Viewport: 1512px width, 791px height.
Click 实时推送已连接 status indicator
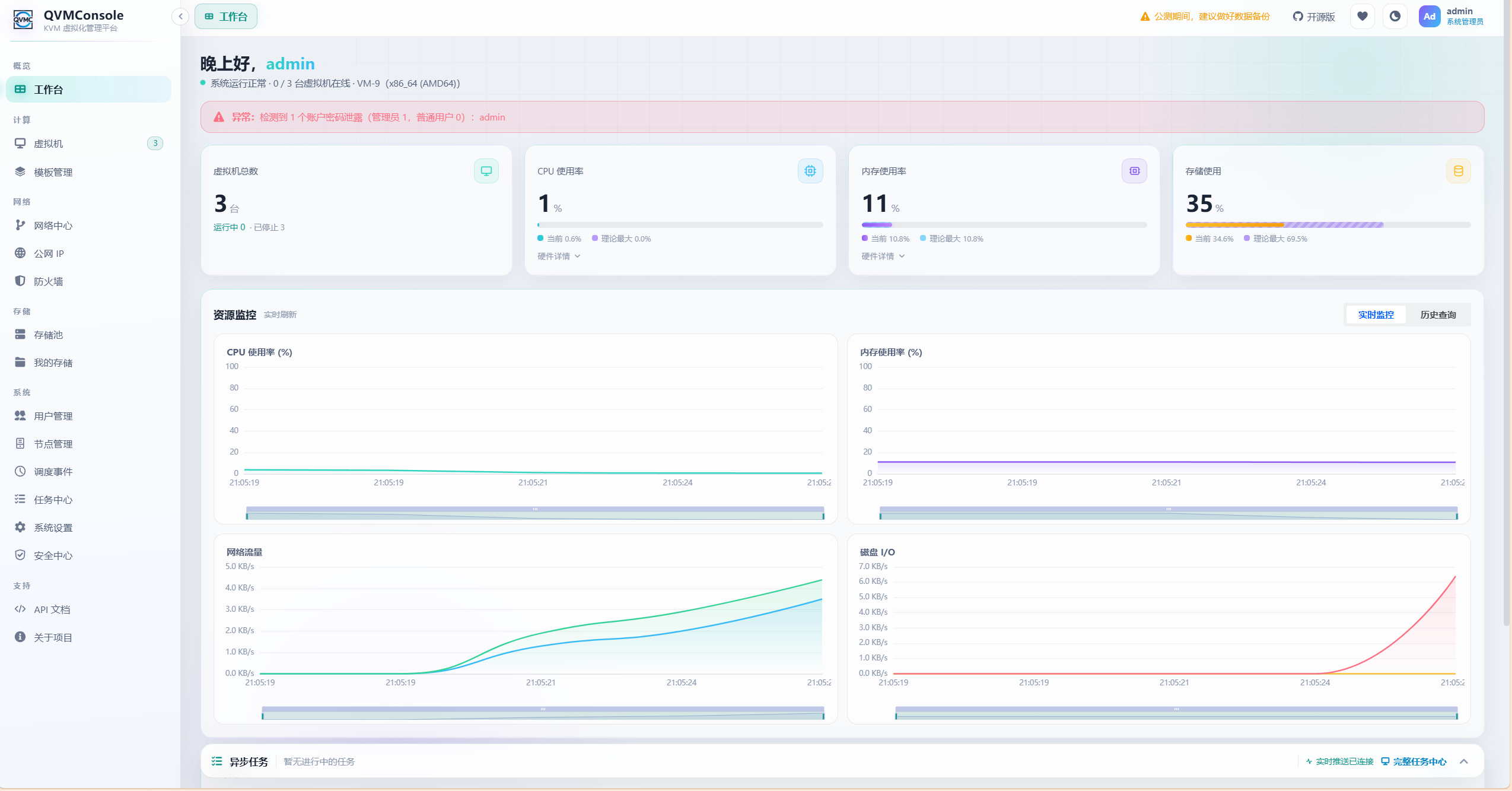pyautogui.click(x=1339, y=762)
